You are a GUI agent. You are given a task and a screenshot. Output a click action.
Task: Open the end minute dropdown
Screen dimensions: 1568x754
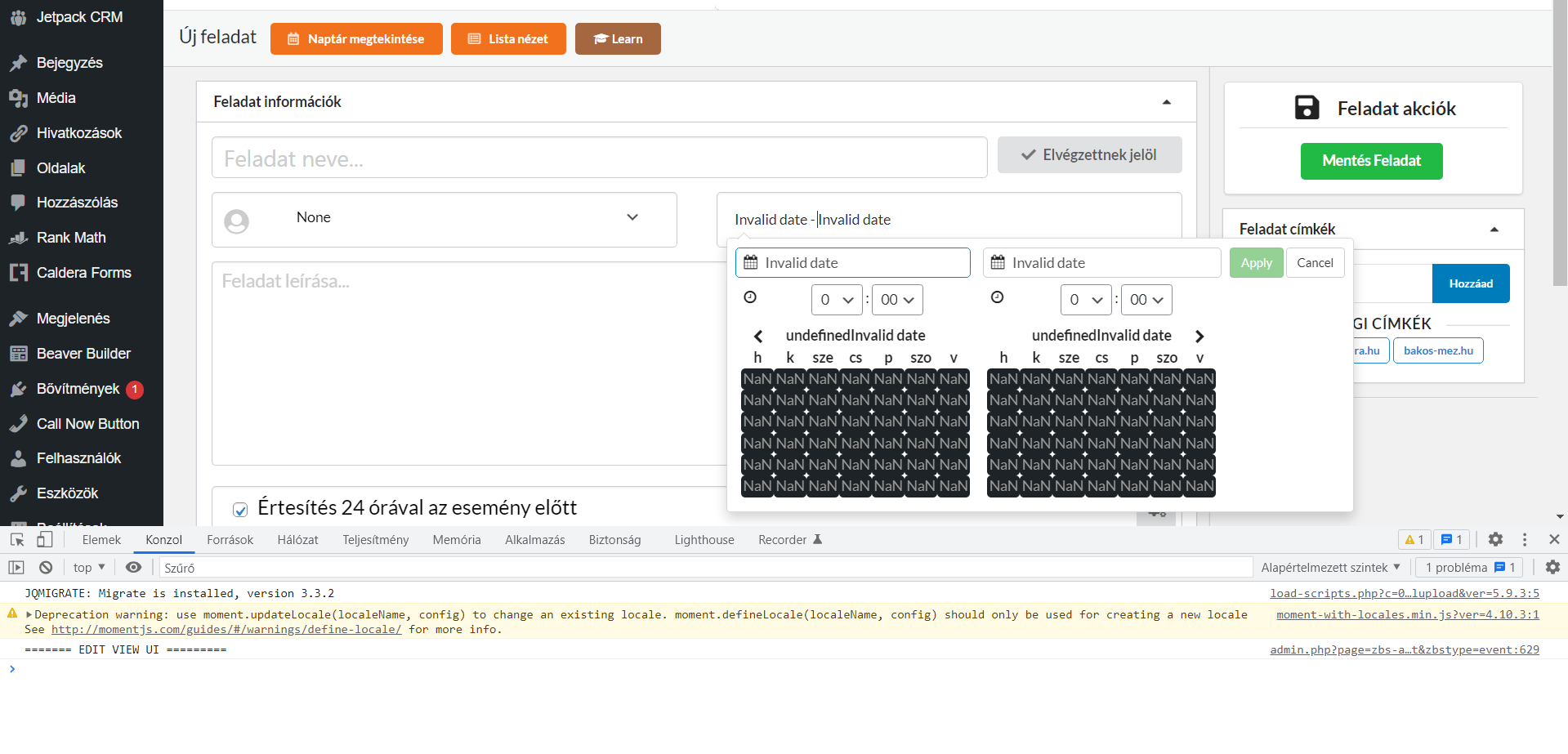click(x=1146, y=300)
